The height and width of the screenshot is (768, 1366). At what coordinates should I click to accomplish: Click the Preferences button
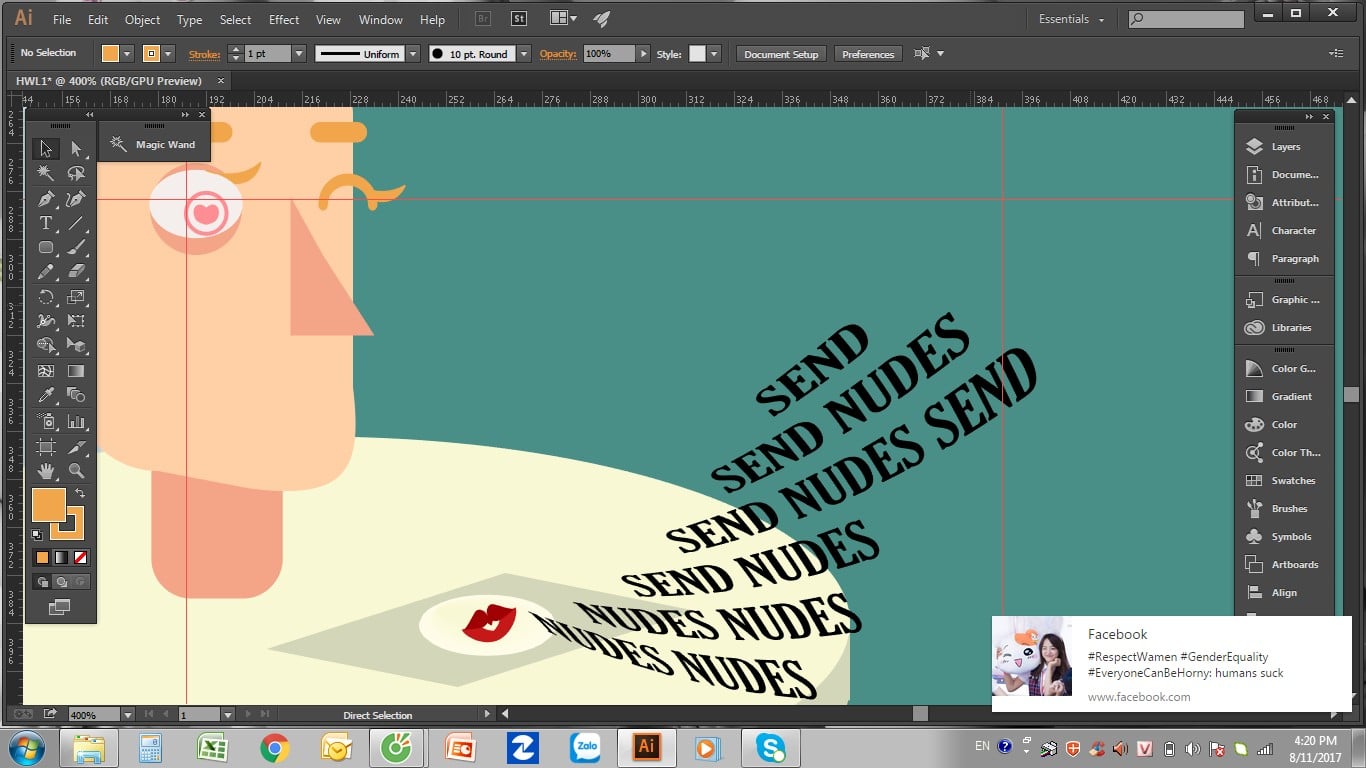pyautogui.click(x=868, y=54)
